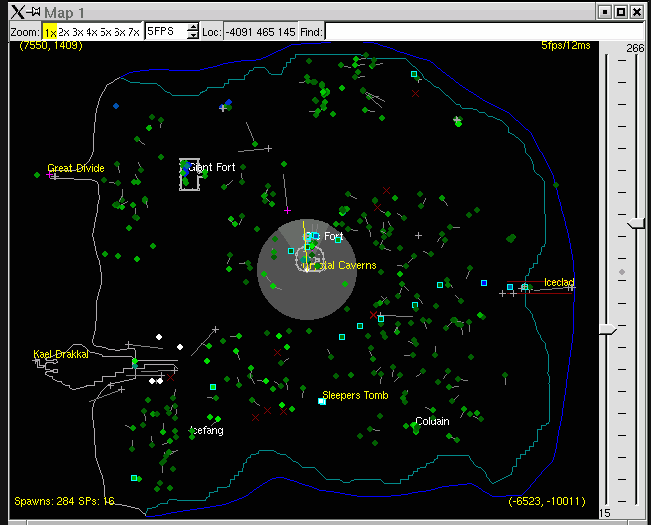Image resolution: width=651 pixels, height=525 pixels.
Task: Click the left vertical slider handle
Action: pyautogui.click(x=608, y=330)
